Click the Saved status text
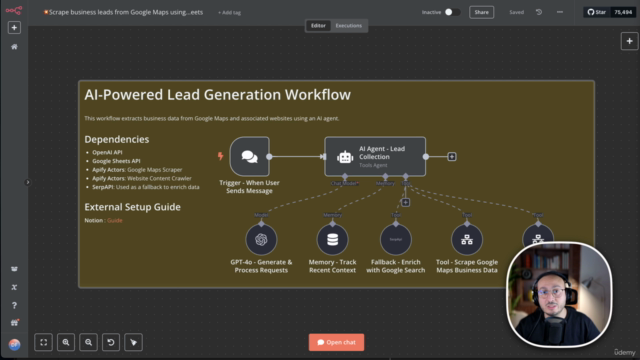The width and height of the screenshot is (640, 360). pos(516,12)
